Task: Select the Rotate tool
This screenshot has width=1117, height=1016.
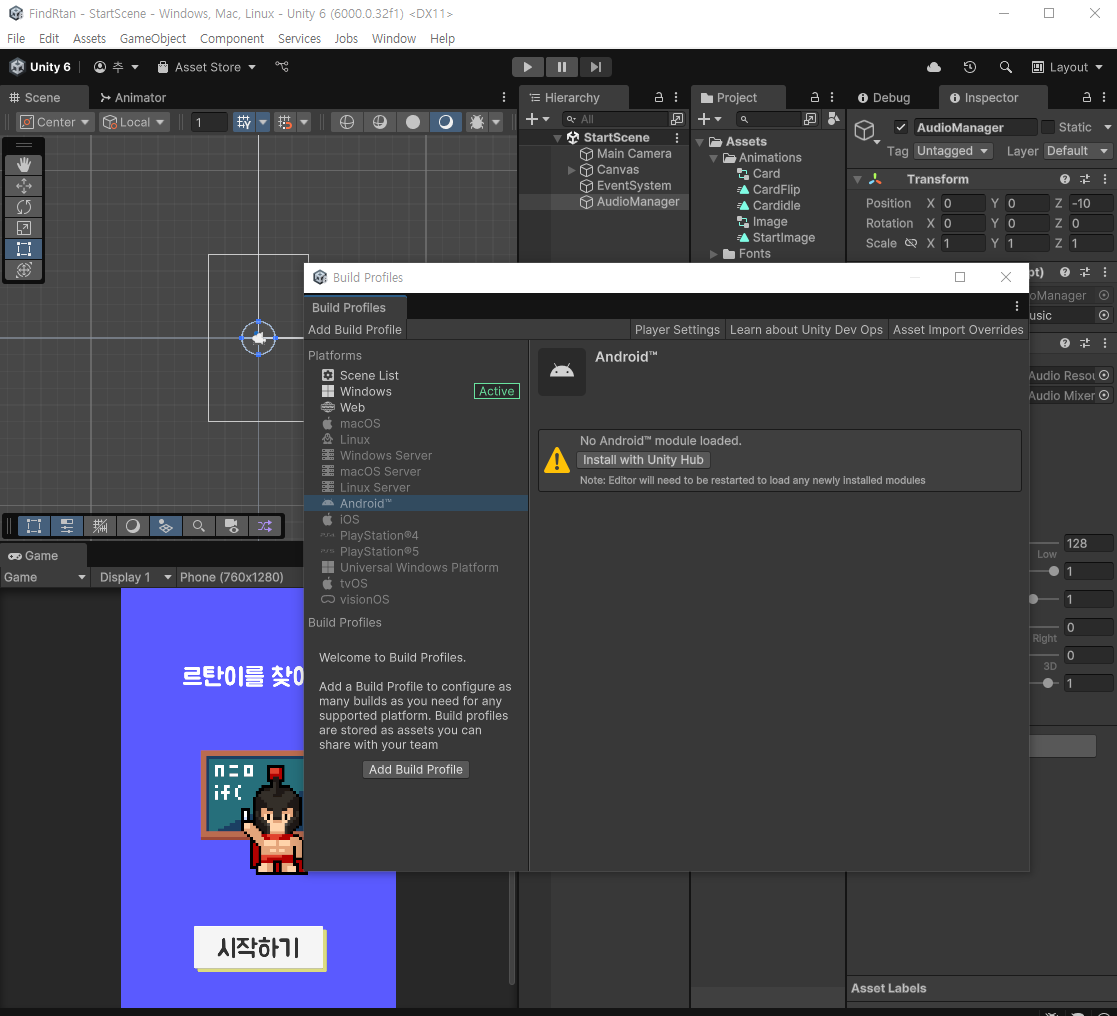Action: [x=24, y=207]
